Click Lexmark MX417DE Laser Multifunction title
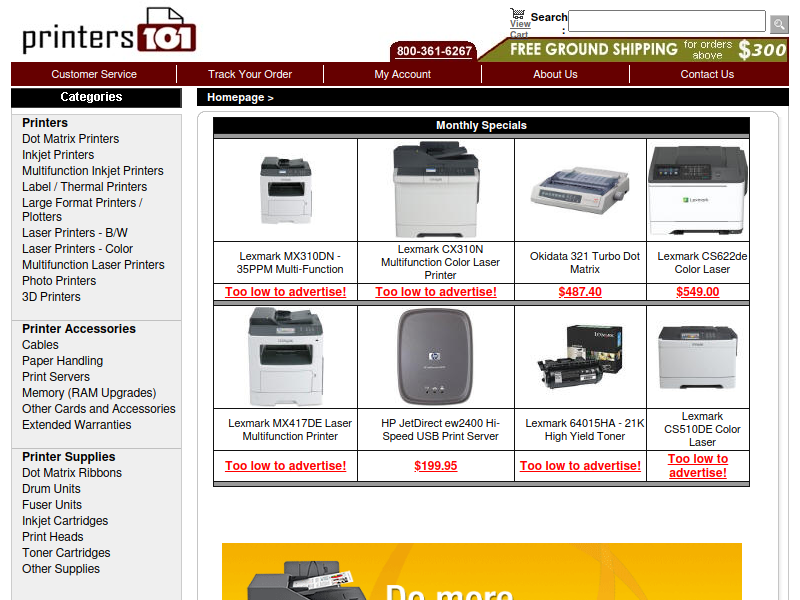800x600 pixels. coord(290,430)
